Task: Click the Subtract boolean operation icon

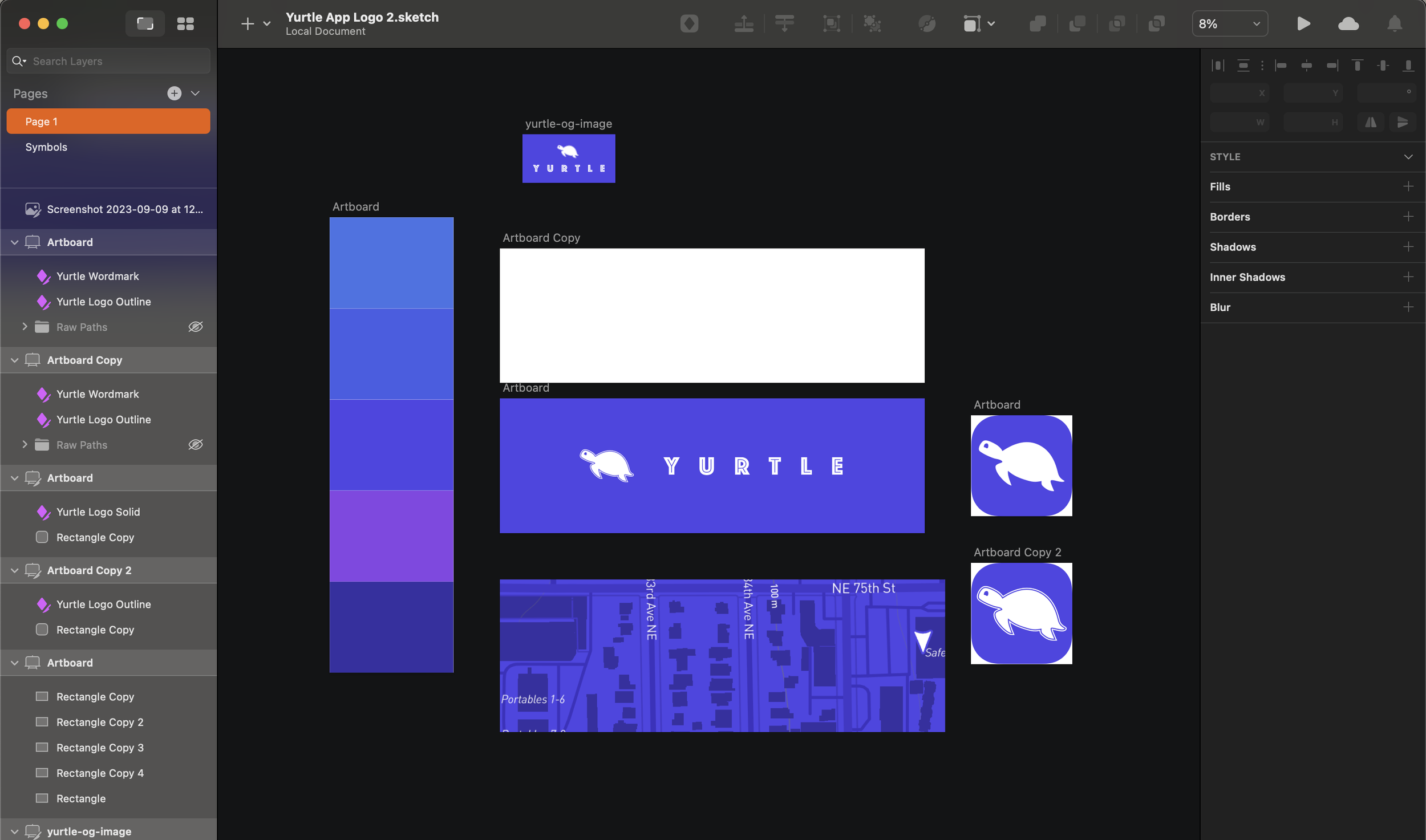Action: click(1077, 23)
